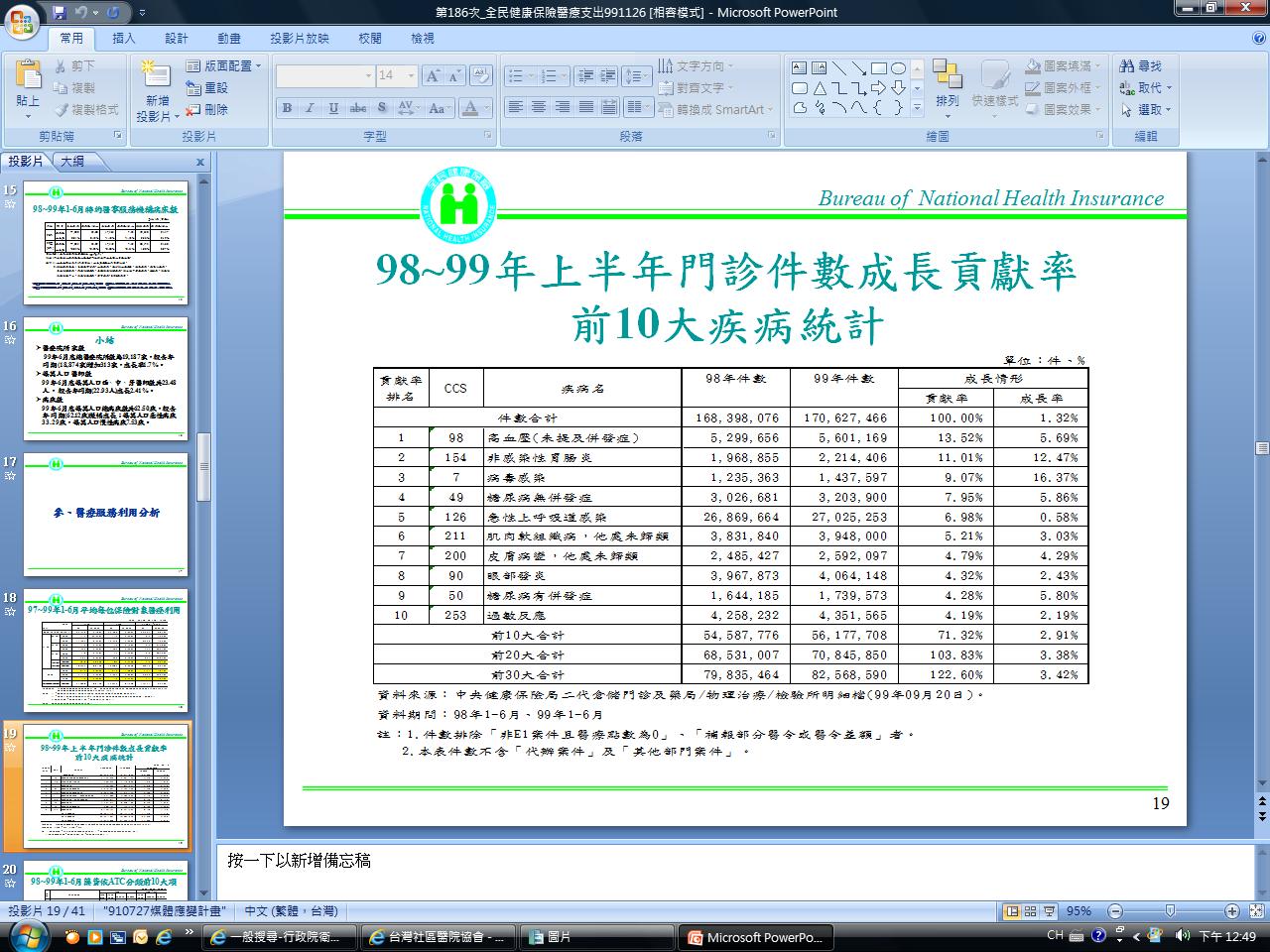Click 尋找 find binoculars button
The width and height of the screenshot is (1270, 952).
point(1141,65)
